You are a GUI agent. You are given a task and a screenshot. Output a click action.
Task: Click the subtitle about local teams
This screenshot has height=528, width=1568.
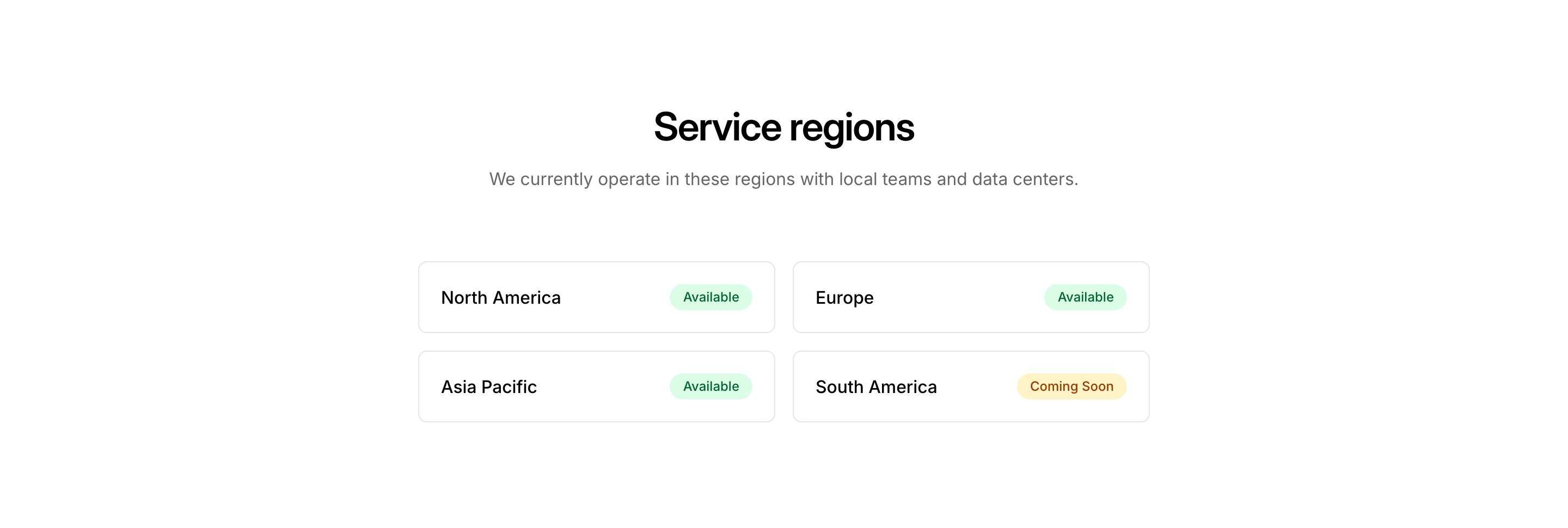click(783, 179)
